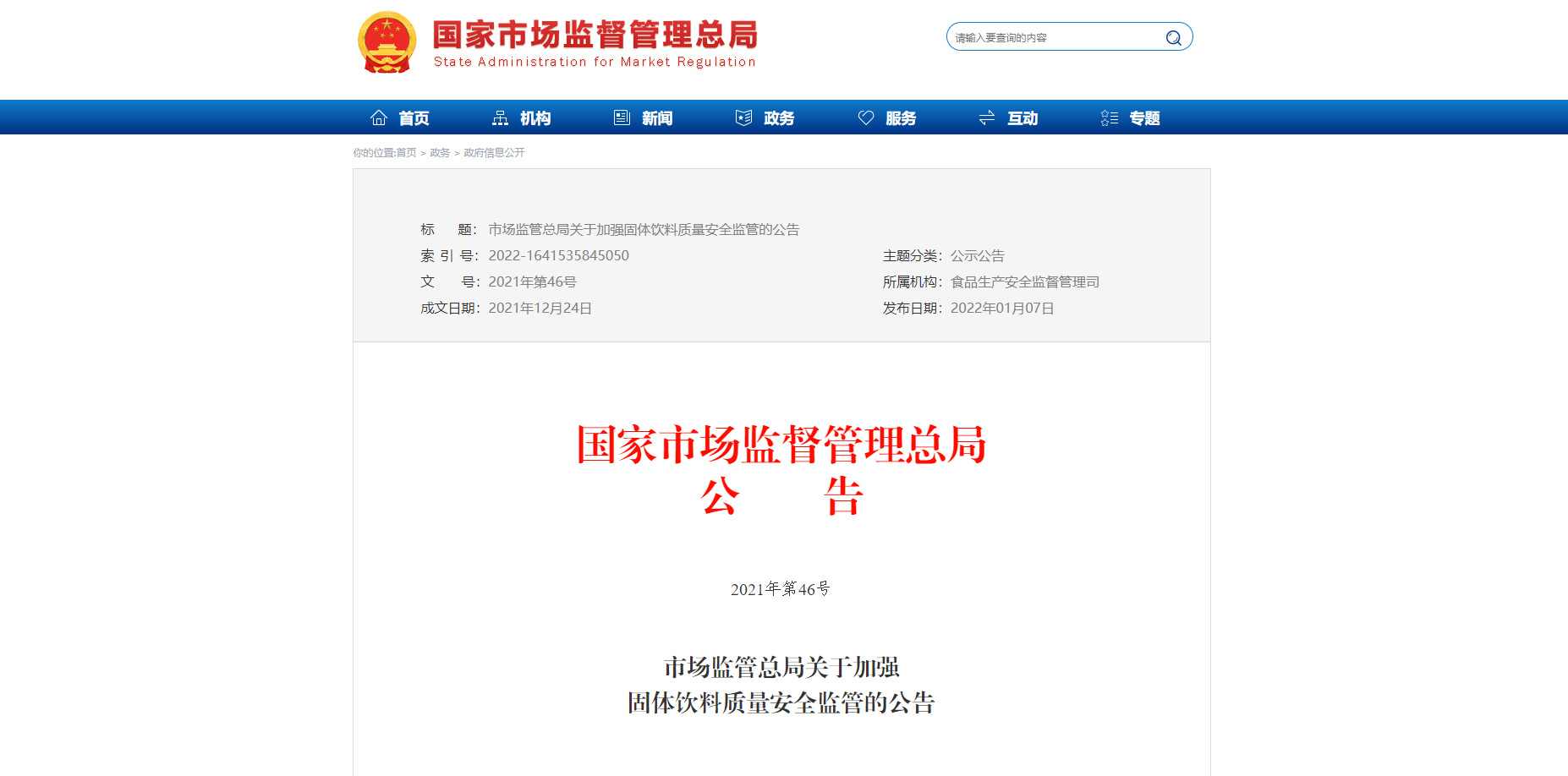Open the 机构 navigation menu item
The height and width of the screenshot is (776, 1568).
pos(535,118)
